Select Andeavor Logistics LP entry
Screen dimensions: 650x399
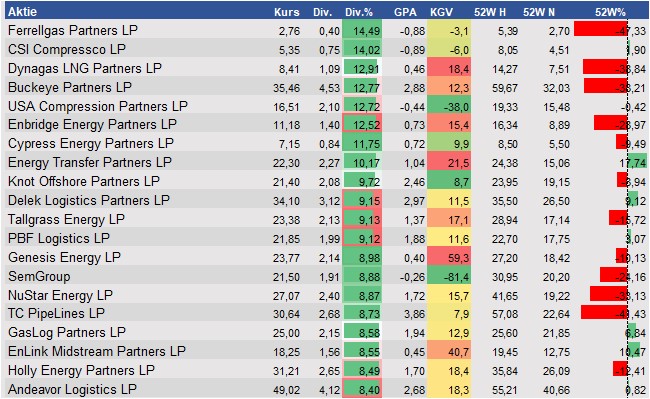click(x=72, y=389)
